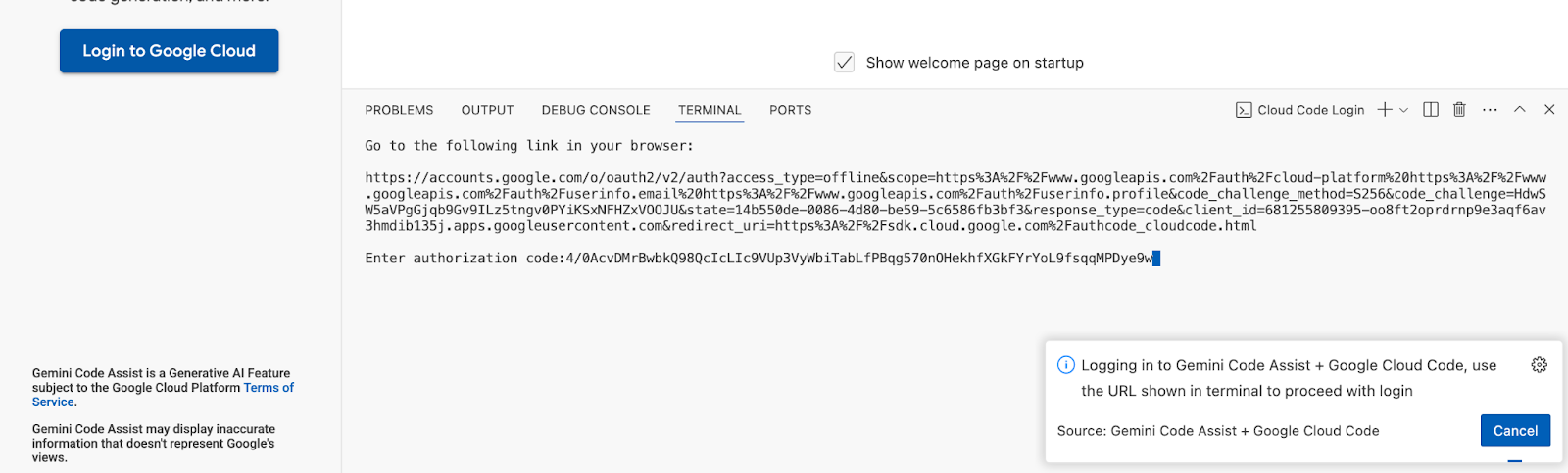Image resolution: width=1568 pixels, height=473 pixels.
Task: Click 'Source: Gemini Code Assist + Google Cloud Code' text
Action: tap(1218, 431)
